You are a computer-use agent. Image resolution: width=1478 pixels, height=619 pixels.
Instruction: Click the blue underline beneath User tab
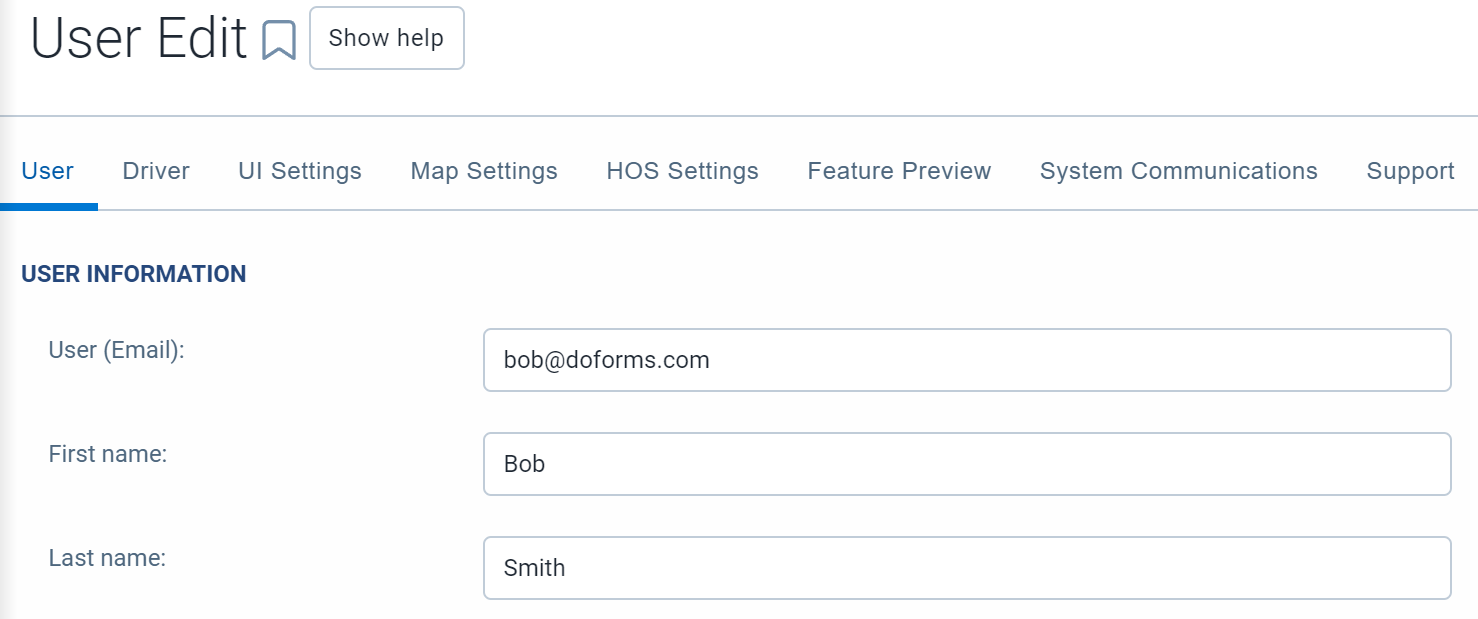point(49,207)
